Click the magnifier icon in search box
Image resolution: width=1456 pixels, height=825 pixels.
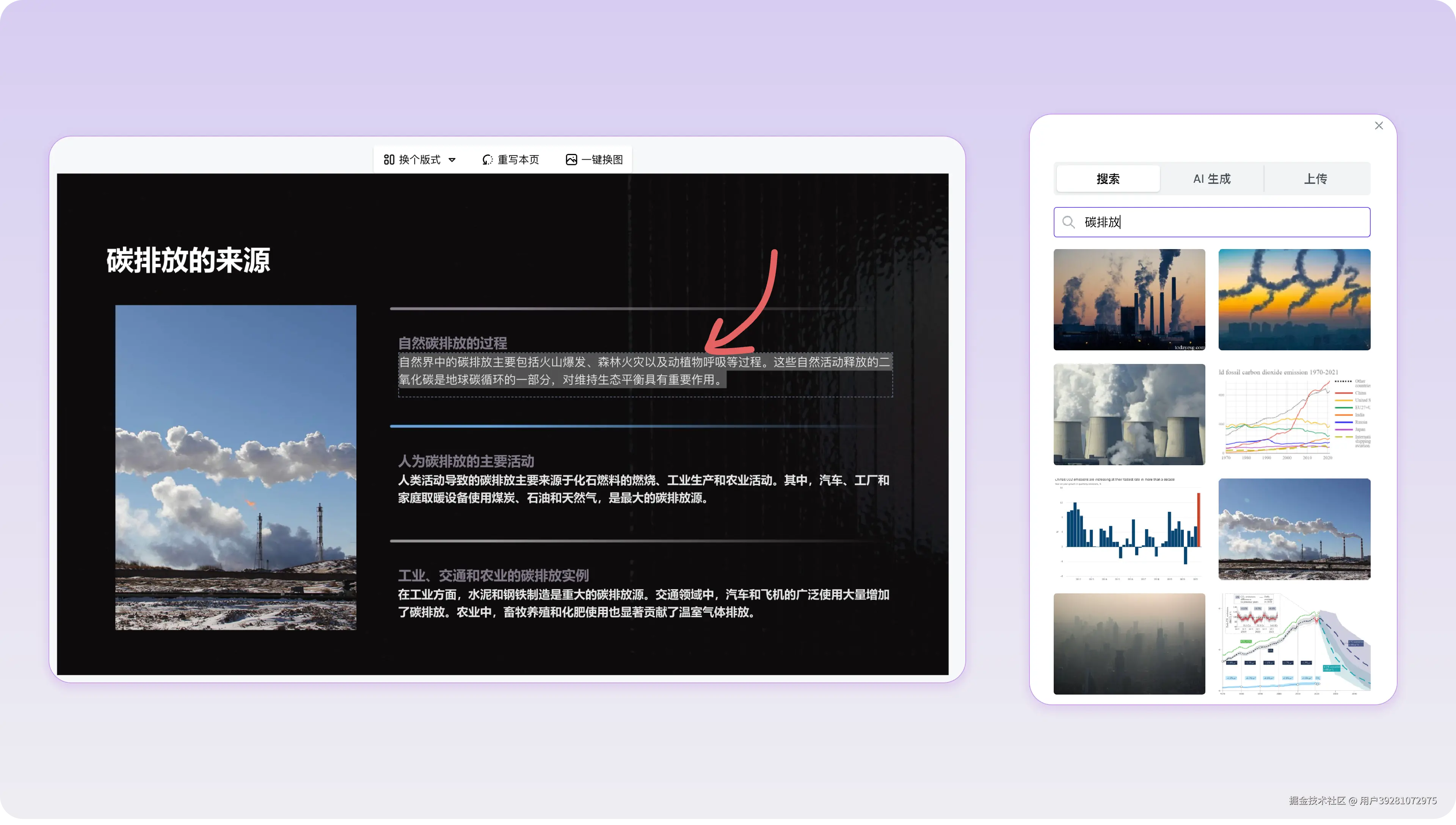point(1068,222)
